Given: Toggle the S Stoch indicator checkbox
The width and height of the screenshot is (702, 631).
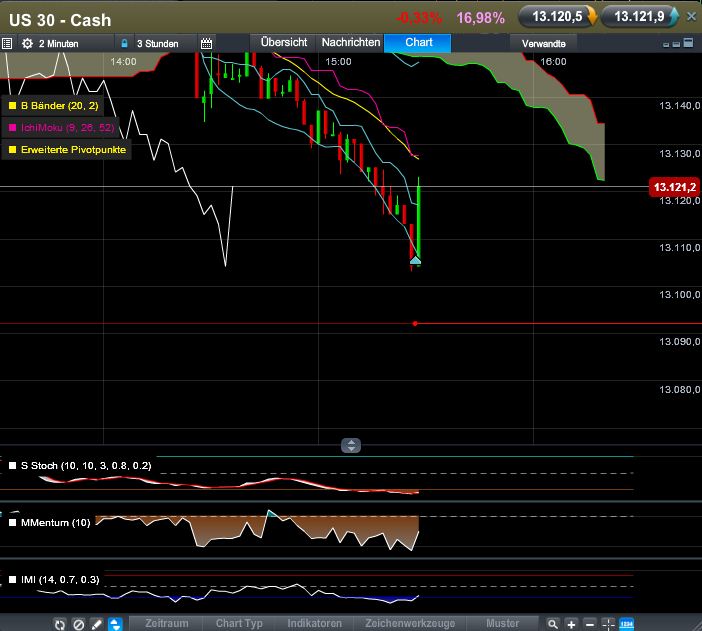Looking at the screenshot, I should (13, 466).
